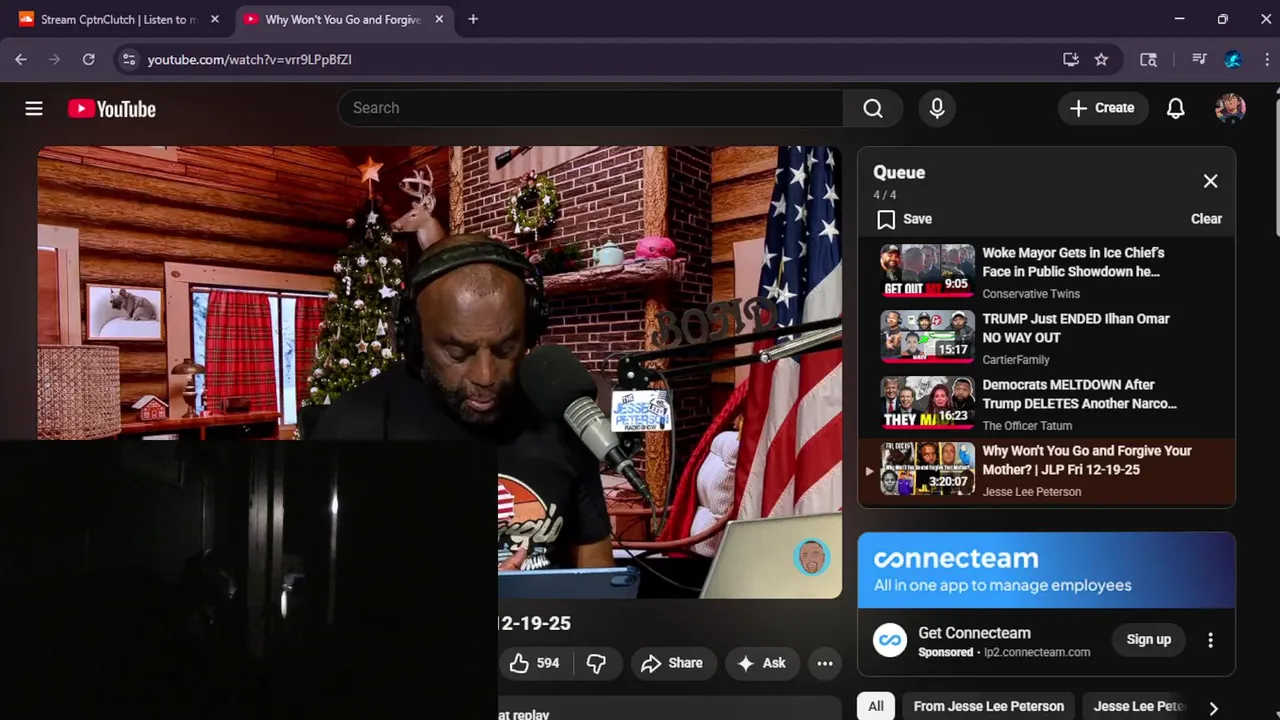Open the Connecteam ad banner

pos(1046,570)
